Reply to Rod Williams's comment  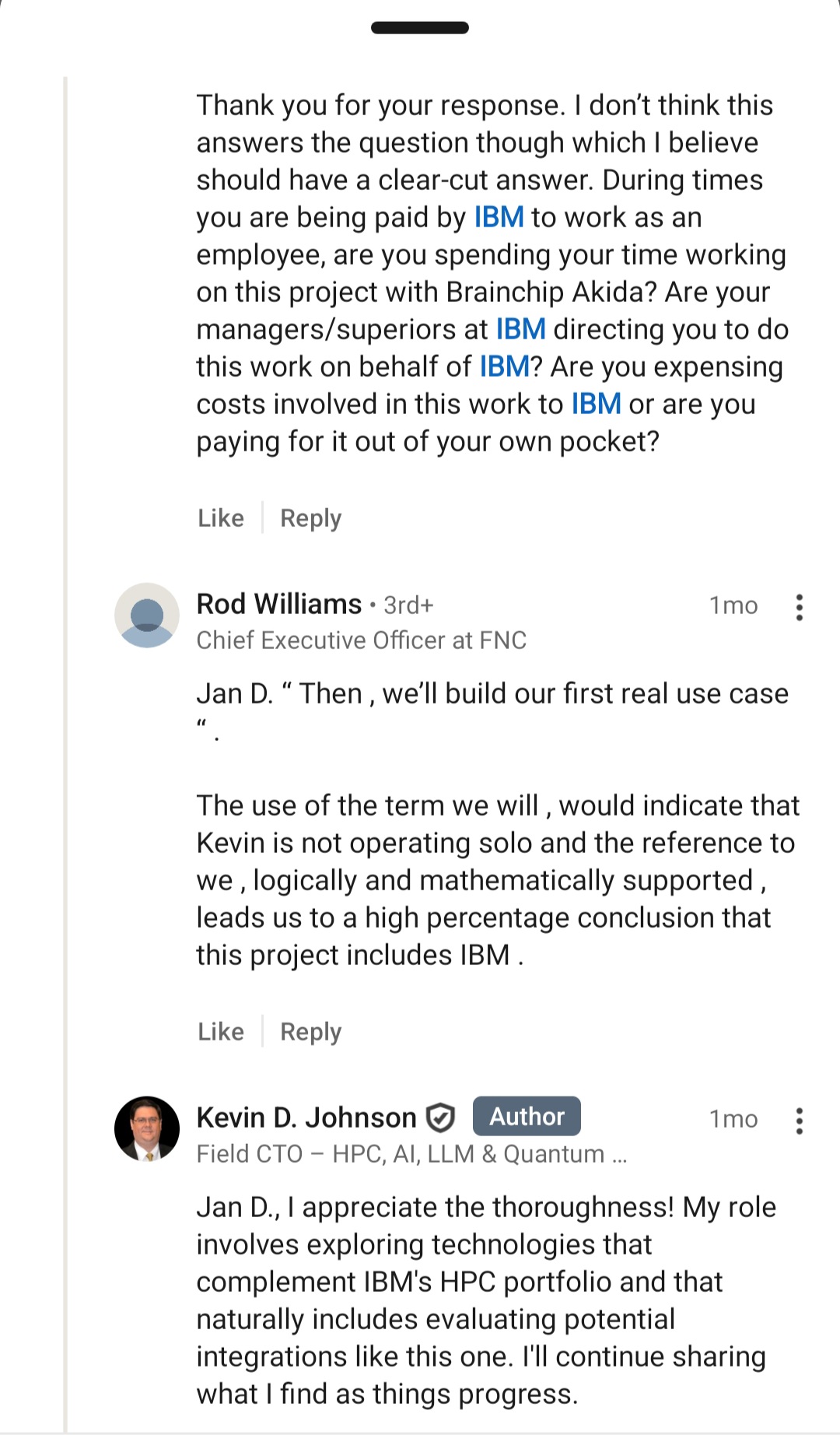(x=310, y=1032)
